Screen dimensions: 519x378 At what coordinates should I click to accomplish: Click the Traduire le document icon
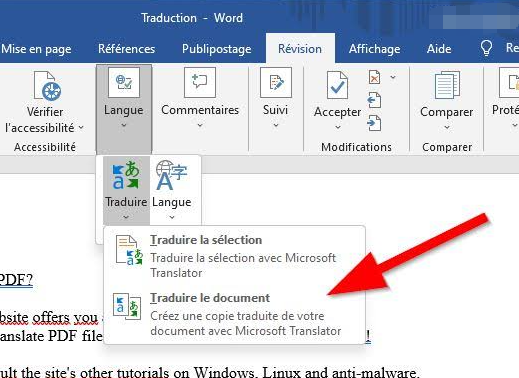coord(127,307)
